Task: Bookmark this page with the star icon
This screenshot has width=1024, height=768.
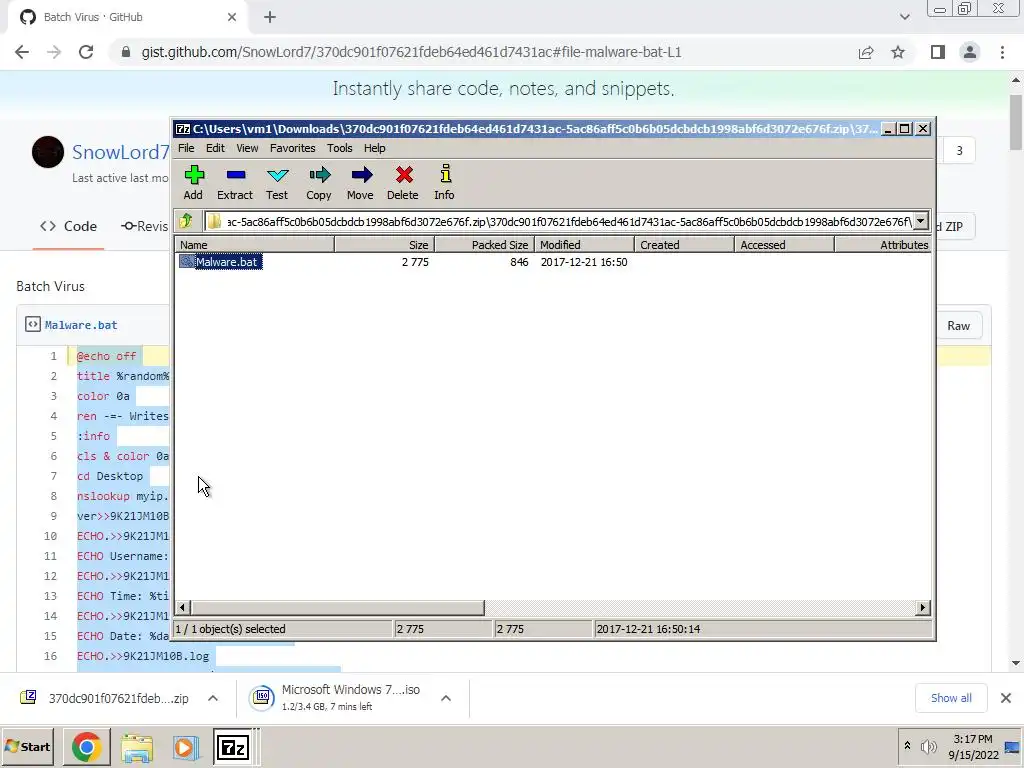Action: pyautogui.click(x=898, y=52)
